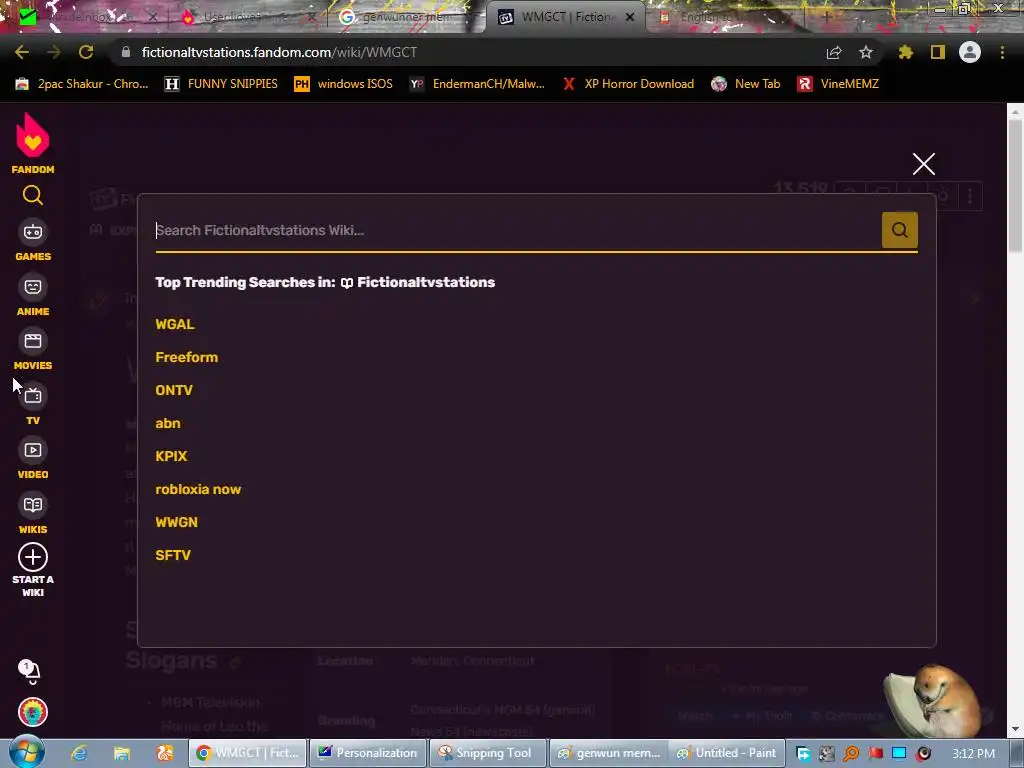The height and width of the screenshot is (768, 1024).
Task: Go back with browser back arrow
Action: point(22,52)
